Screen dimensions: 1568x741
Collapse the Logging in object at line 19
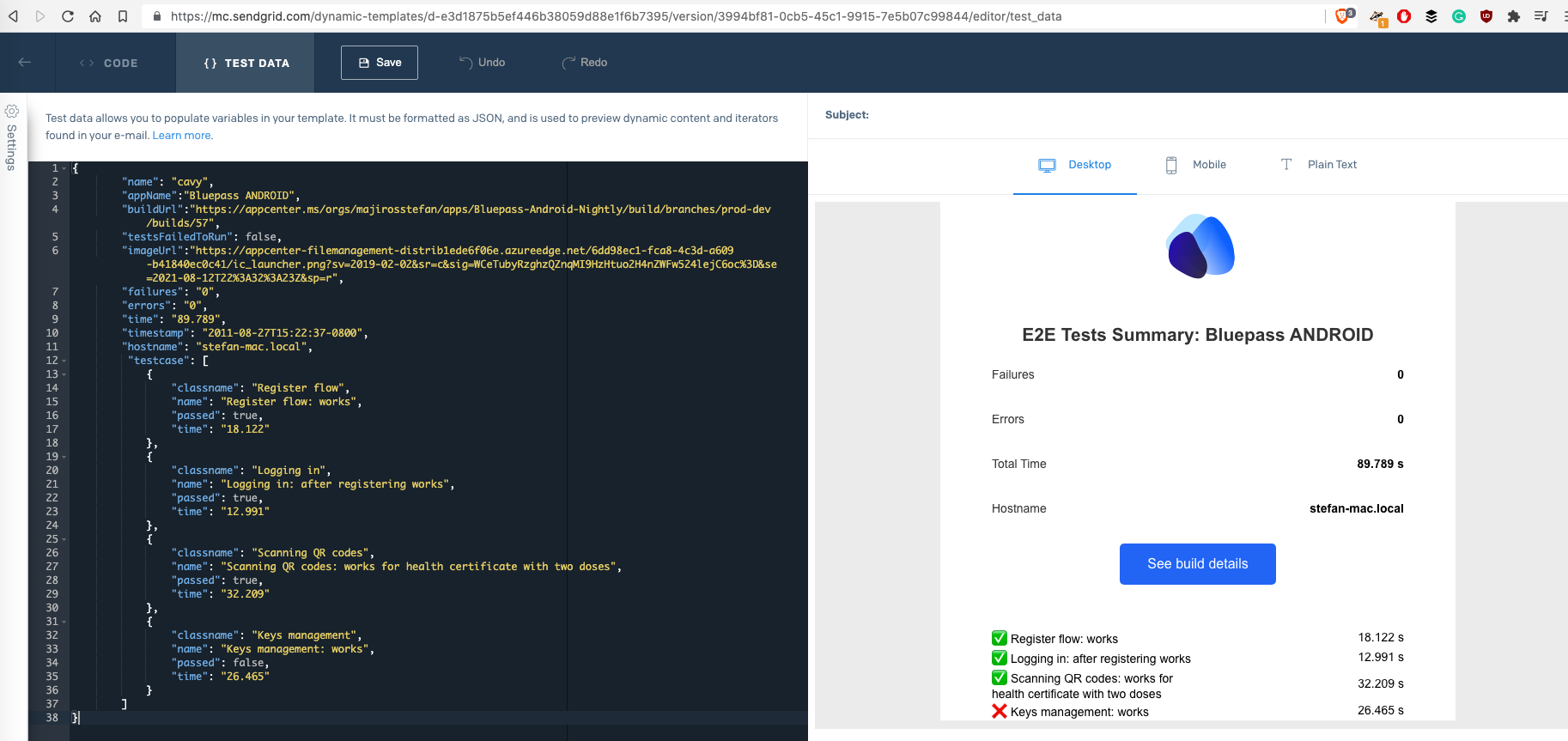pyautogui.click(x=64, y=457)
